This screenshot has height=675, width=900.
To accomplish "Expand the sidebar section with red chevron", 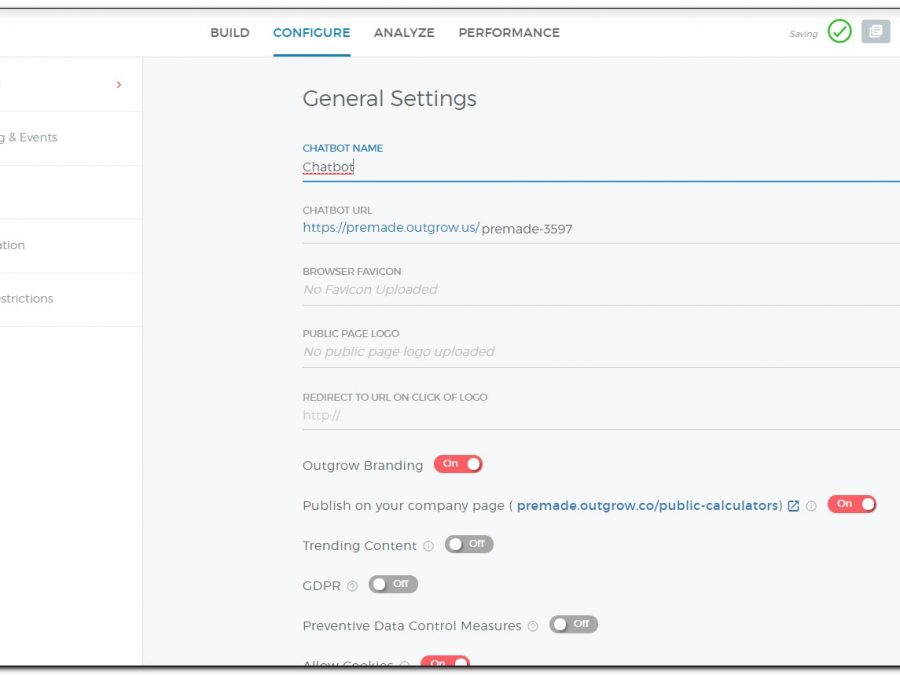I will point(119,85).
